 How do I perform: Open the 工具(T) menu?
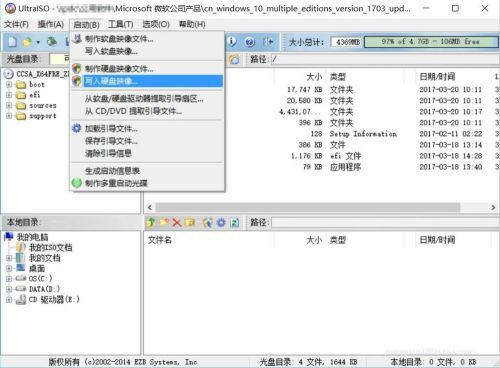(x=120, y=24)
